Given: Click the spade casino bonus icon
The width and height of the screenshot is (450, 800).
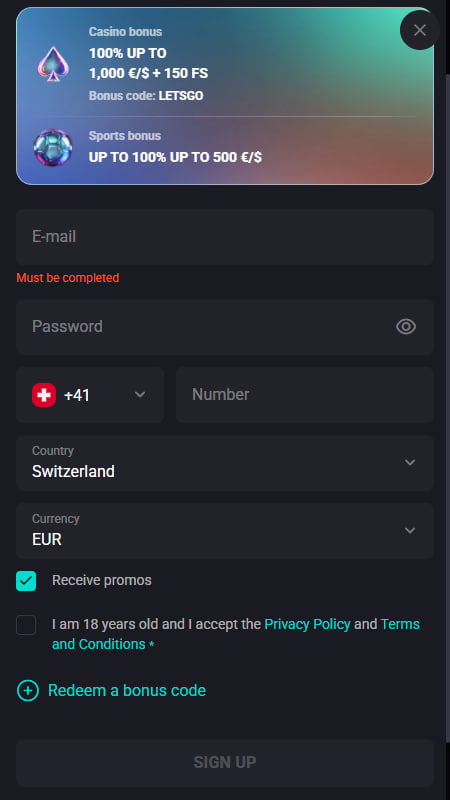Looking at the screenshot, I should click(53, 64).
